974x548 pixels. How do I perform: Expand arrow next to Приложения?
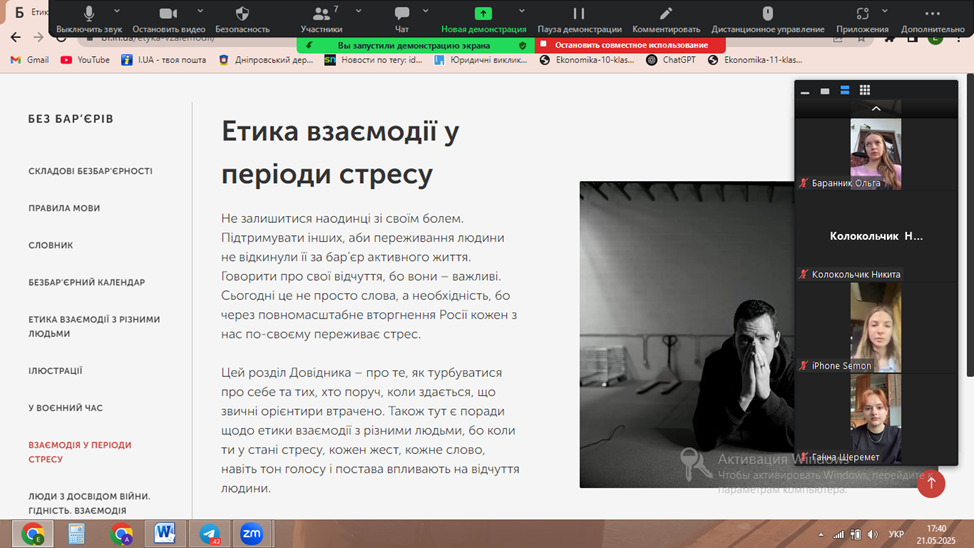pos(885,11)
